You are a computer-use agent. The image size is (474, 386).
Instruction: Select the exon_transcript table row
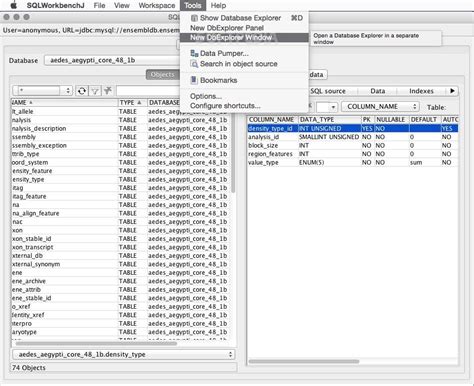click(122, 247)
